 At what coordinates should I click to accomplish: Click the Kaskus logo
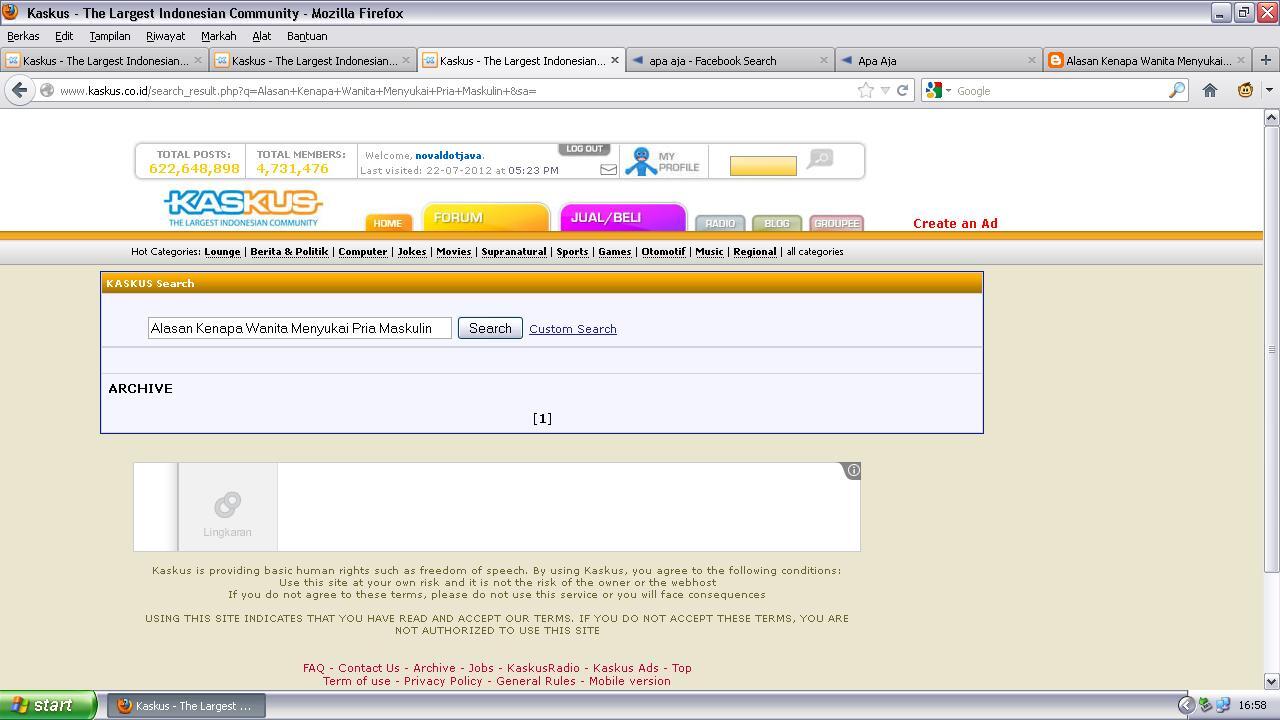click(x=243, y=208)
